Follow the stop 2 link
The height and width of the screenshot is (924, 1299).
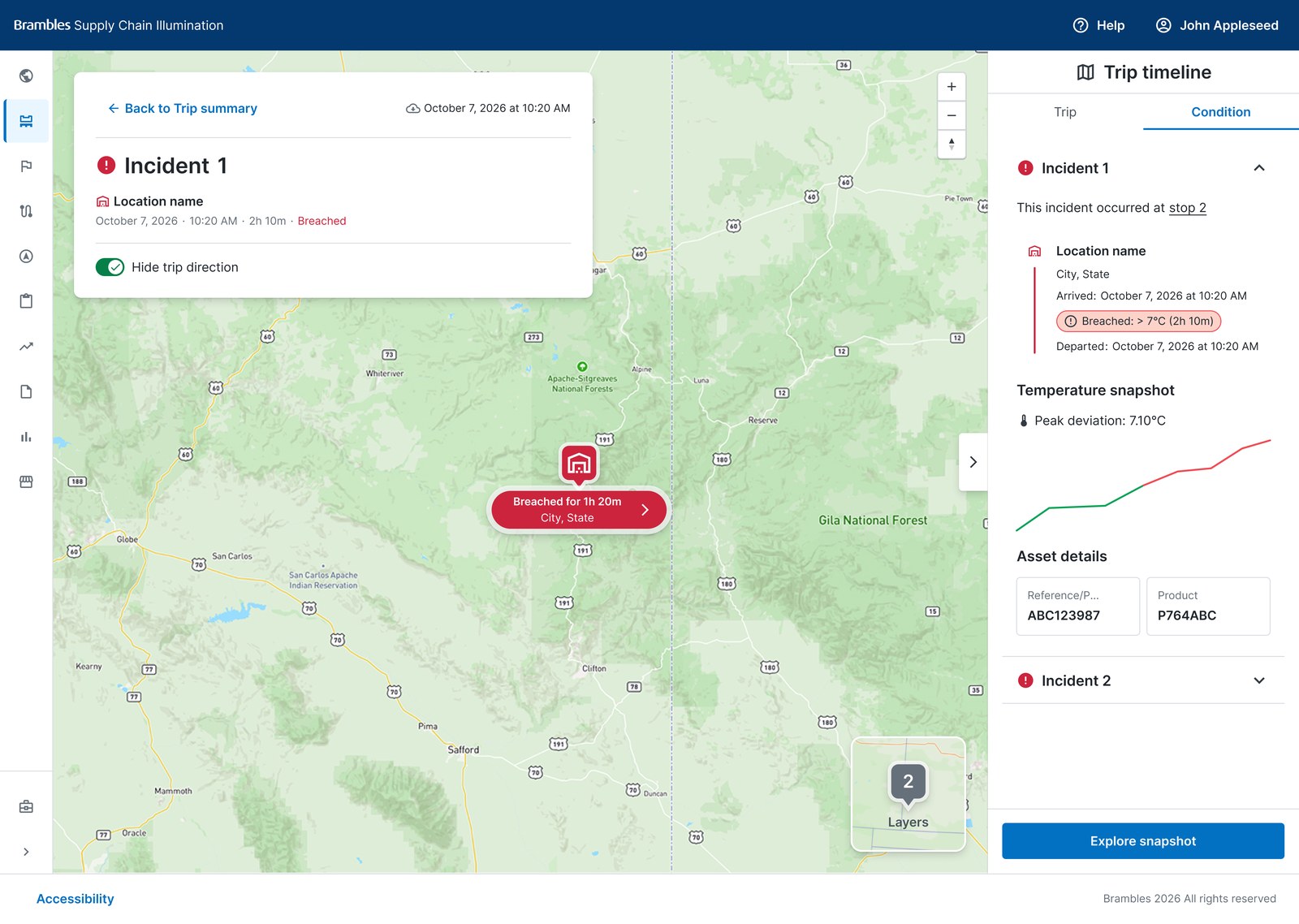[1188, 208]
